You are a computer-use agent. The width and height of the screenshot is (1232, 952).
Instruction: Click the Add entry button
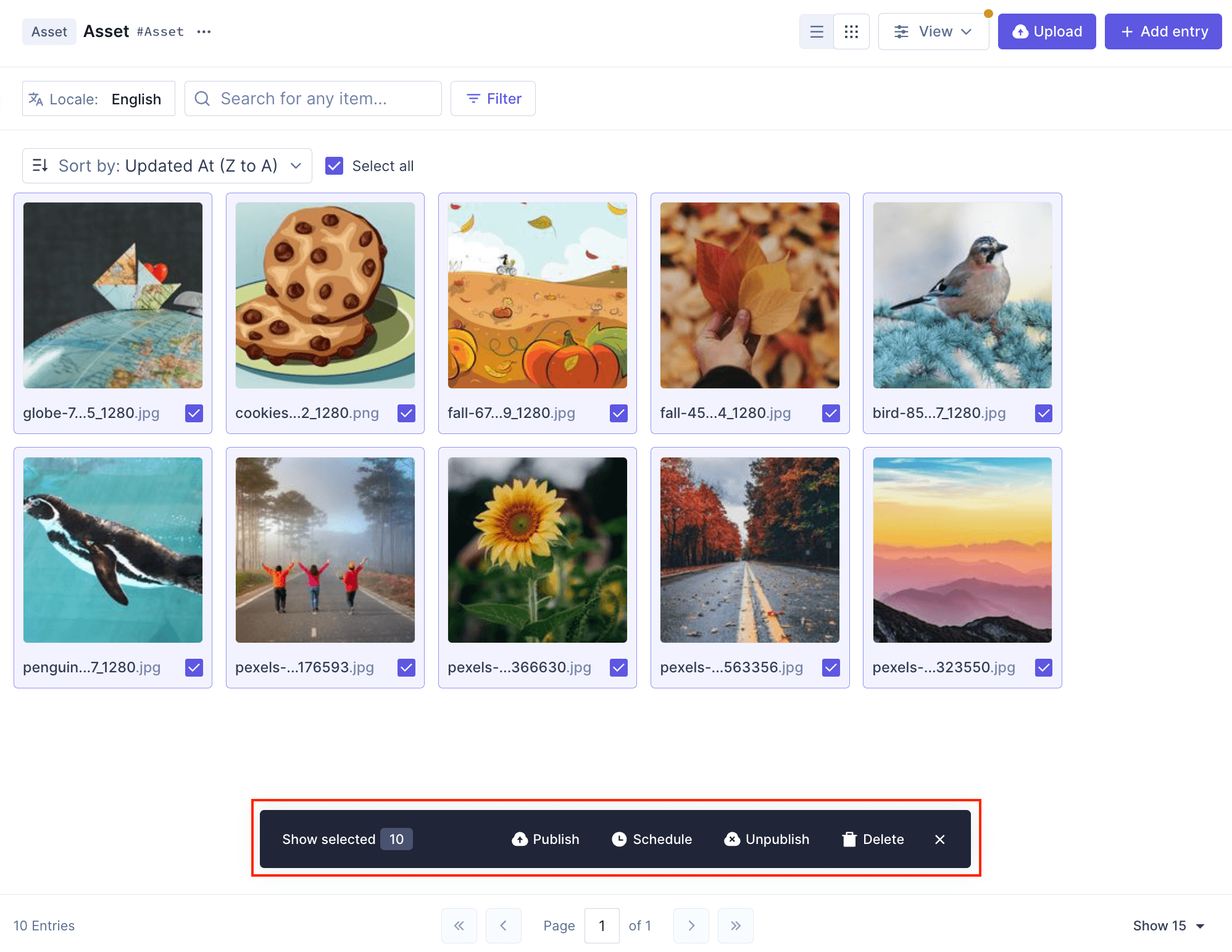pos(1163,31)
